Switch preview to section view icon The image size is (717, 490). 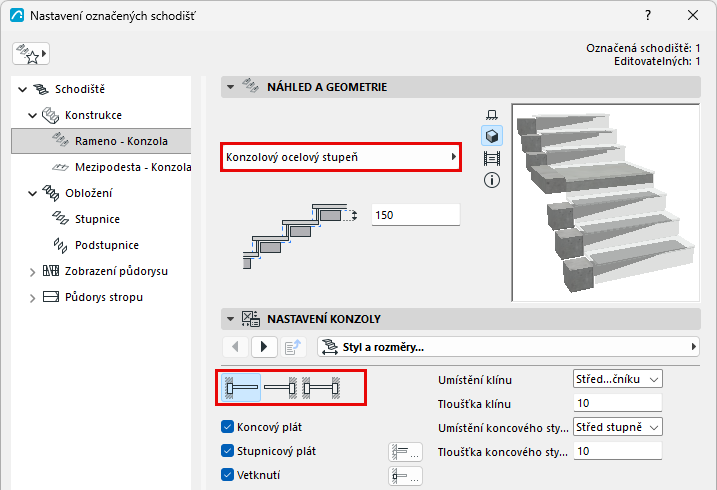click(492, 159)
